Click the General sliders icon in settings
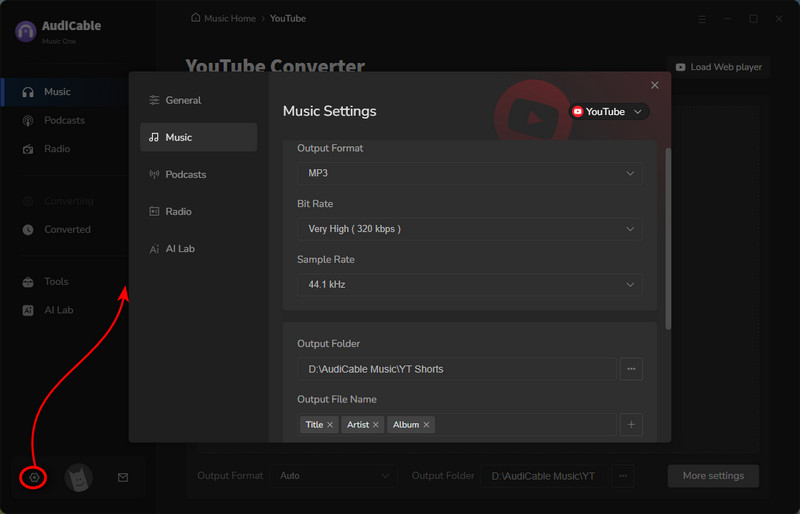The width and height of the screenshot is (800, 514). pyautogui.click(x=154, y=100)
